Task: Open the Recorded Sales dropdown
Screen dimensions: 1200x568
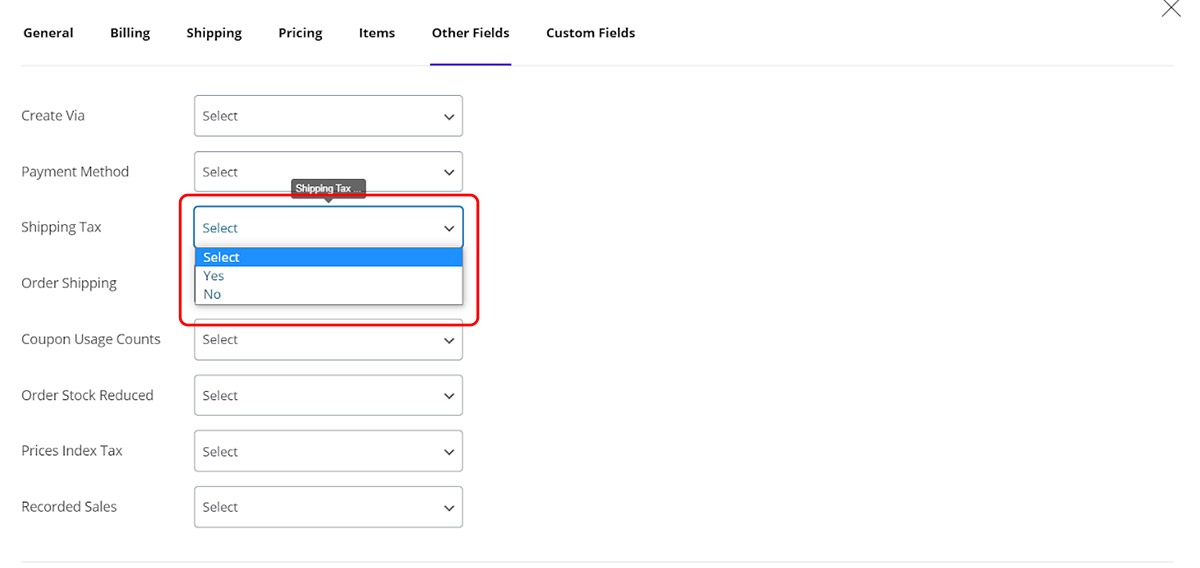Action: 328,508
